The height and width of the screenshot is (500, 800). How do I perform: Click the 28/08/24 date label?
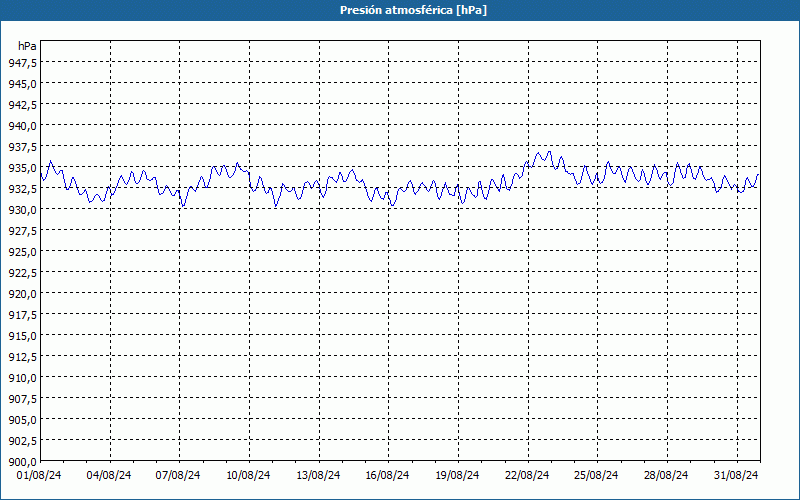pyautogui.click(x=666, y=475)
